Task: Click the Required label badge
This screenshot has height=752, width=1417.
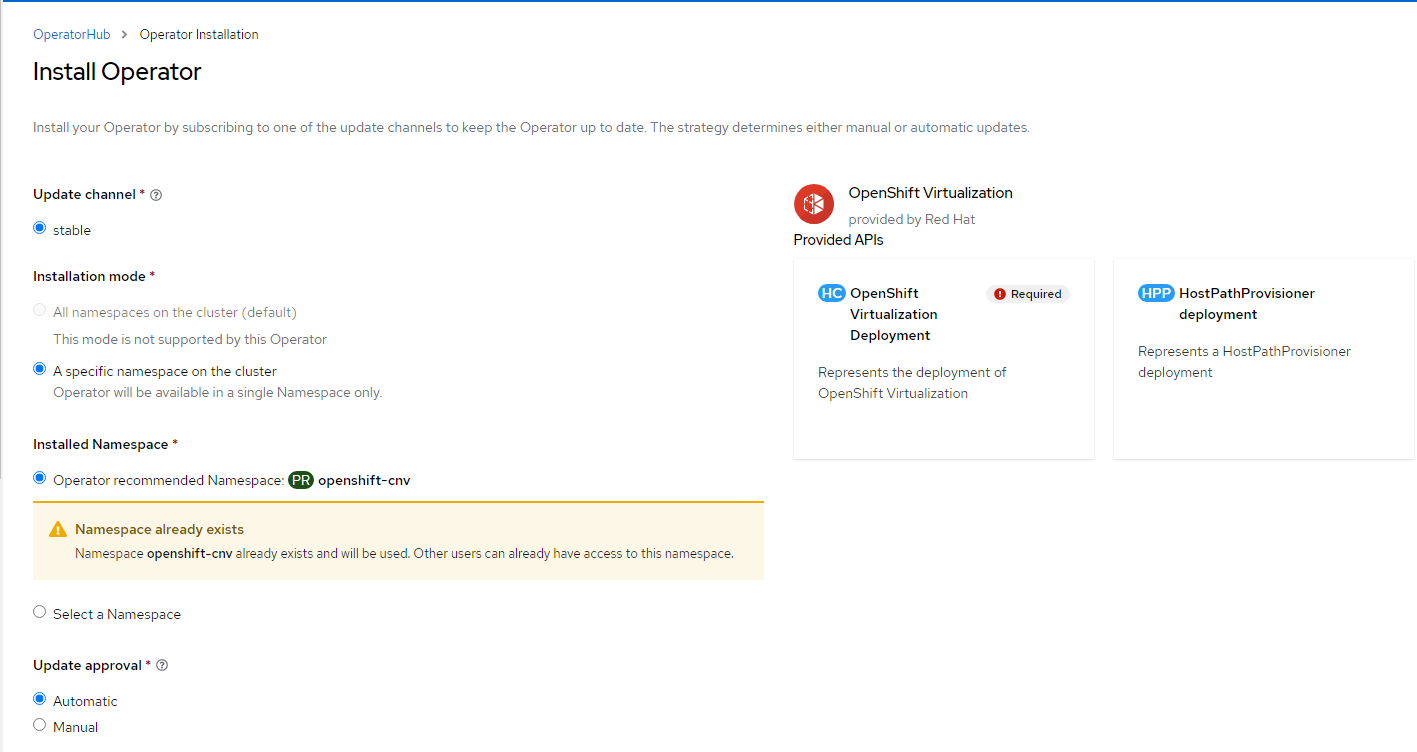Action: coord(1028,294)
